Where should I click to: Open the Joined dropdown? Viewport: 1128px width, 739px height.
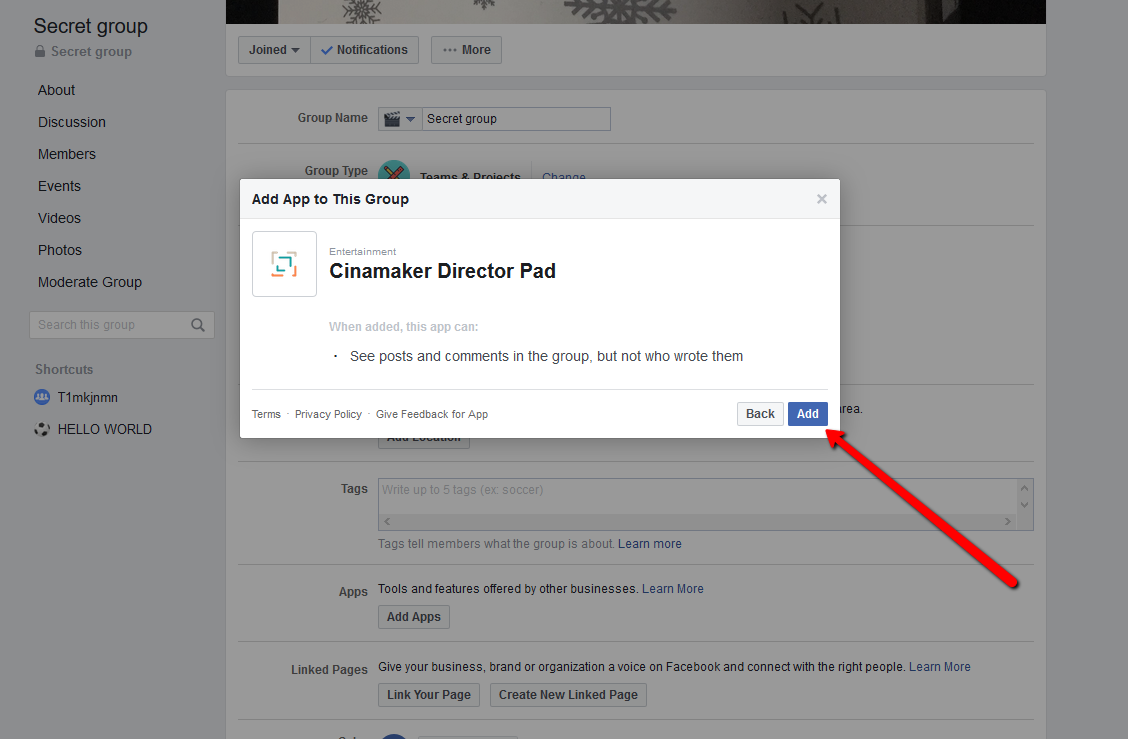click(x=274, y=50)
